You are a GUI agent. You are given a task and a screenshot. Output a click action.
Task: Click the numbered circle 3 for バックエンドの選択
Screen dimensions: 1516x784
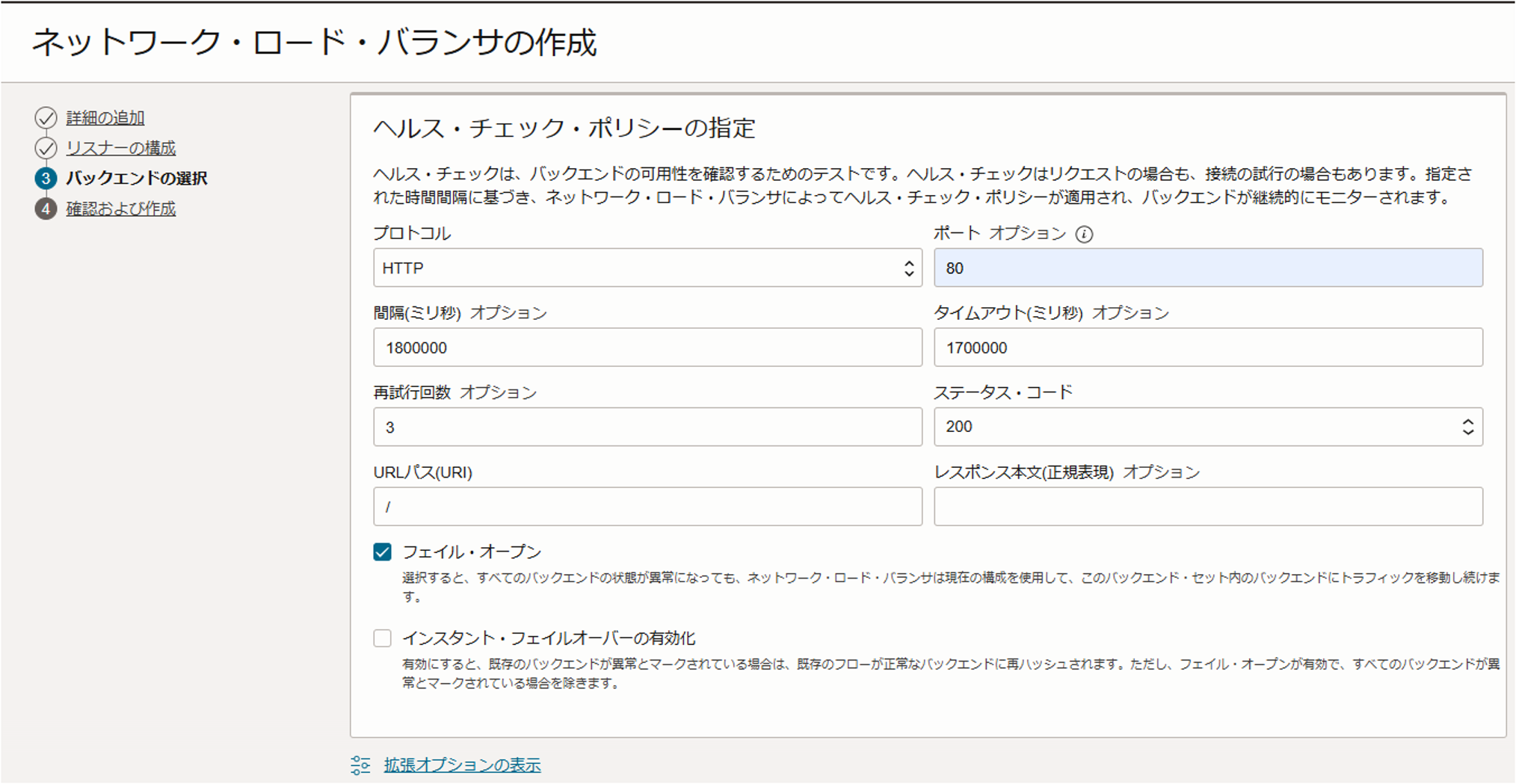coord(46,179)
